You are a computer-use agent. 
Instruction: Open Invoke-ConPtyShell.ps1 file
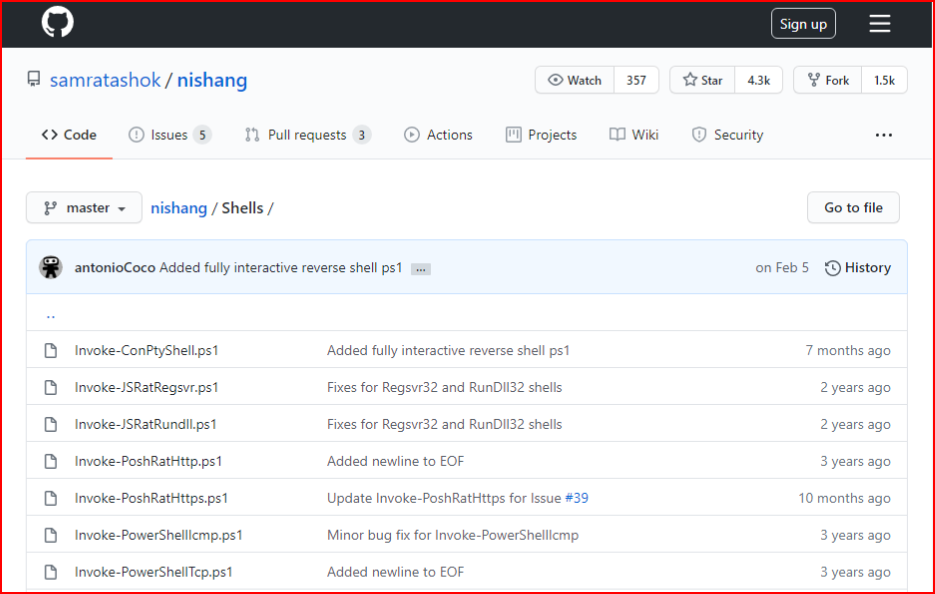pos(146,350)
